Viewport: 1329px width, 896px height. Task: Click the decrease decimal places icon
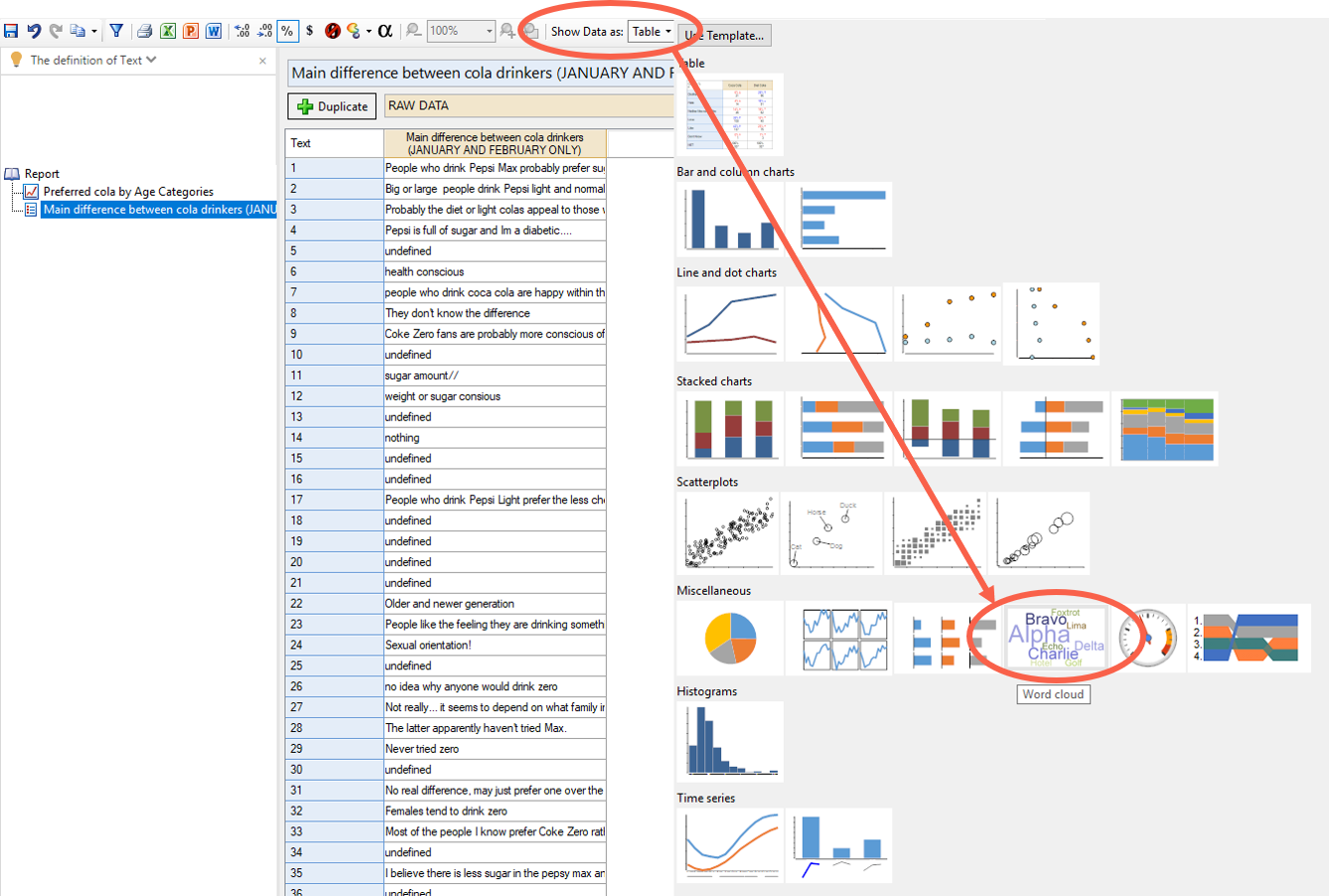pyautogui.click(x=265, y=31)
